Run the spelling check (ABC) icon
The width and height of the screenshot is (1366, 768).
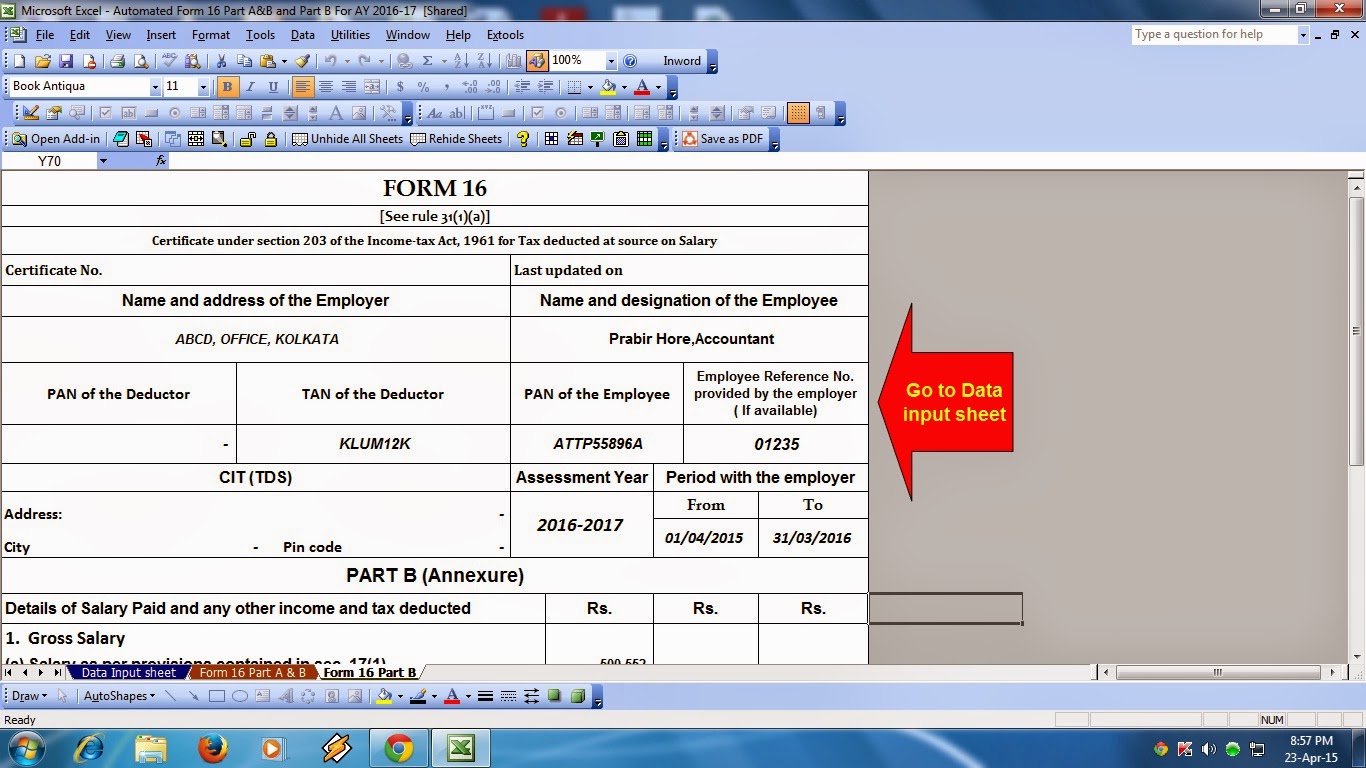tap(169, 61)
